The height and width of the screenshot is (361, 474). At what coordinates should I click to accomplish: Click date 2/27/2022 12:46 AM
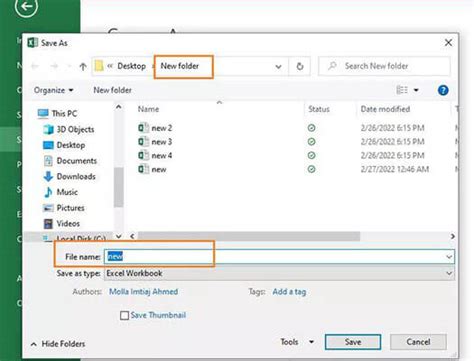(x=395, y=169)
